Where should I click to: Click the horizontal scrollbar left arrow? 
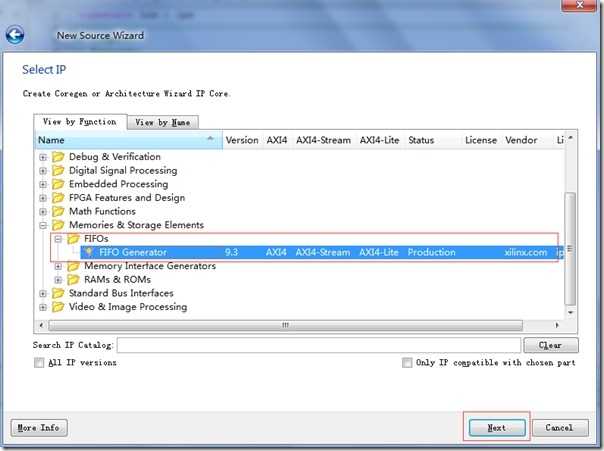pos(41,325)
